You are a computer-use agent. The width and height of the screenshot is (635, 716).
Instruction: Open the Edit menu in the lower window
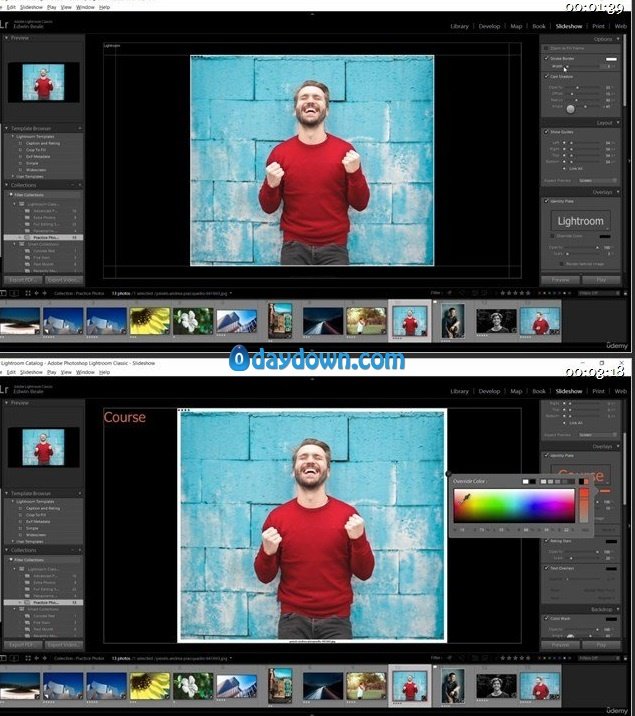(x=11, y=372)
